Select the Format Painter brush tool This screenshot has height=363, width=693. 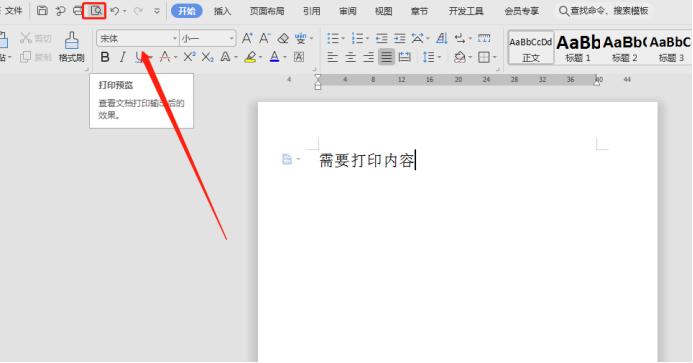72,47
